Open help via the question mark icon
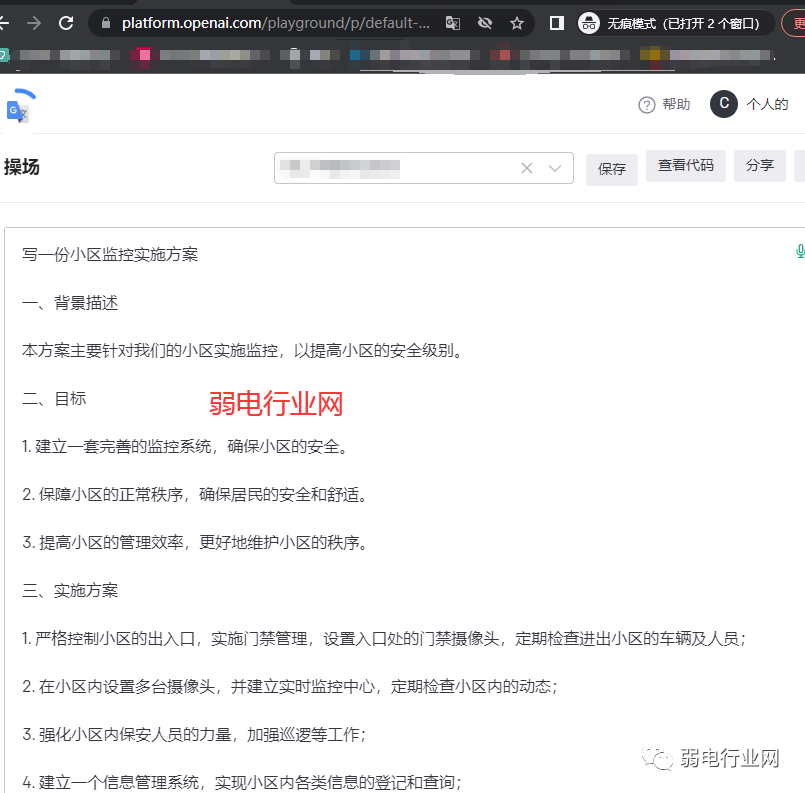805x793 pixels. [x=647, y=105]
